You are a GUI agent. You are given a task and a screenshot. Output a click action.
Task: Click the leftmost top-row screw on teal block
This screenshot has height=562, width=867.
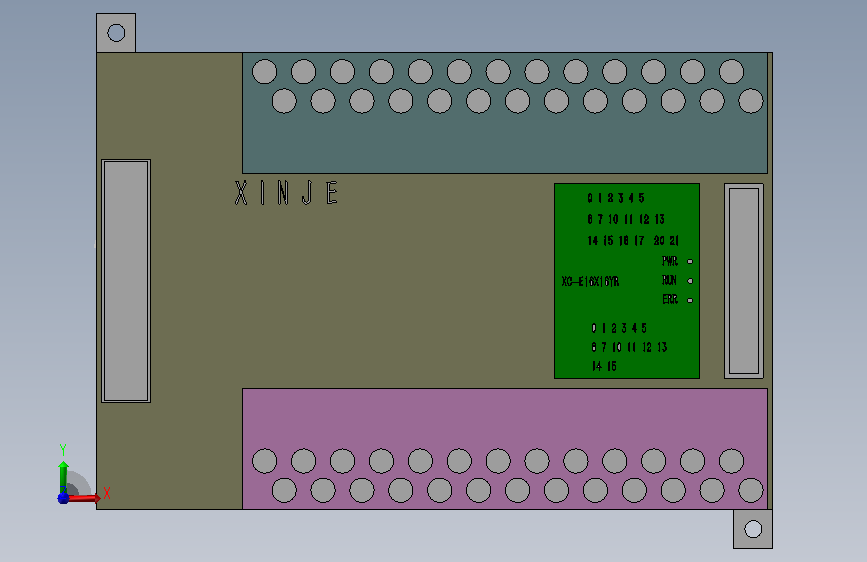tap(264, 72)
